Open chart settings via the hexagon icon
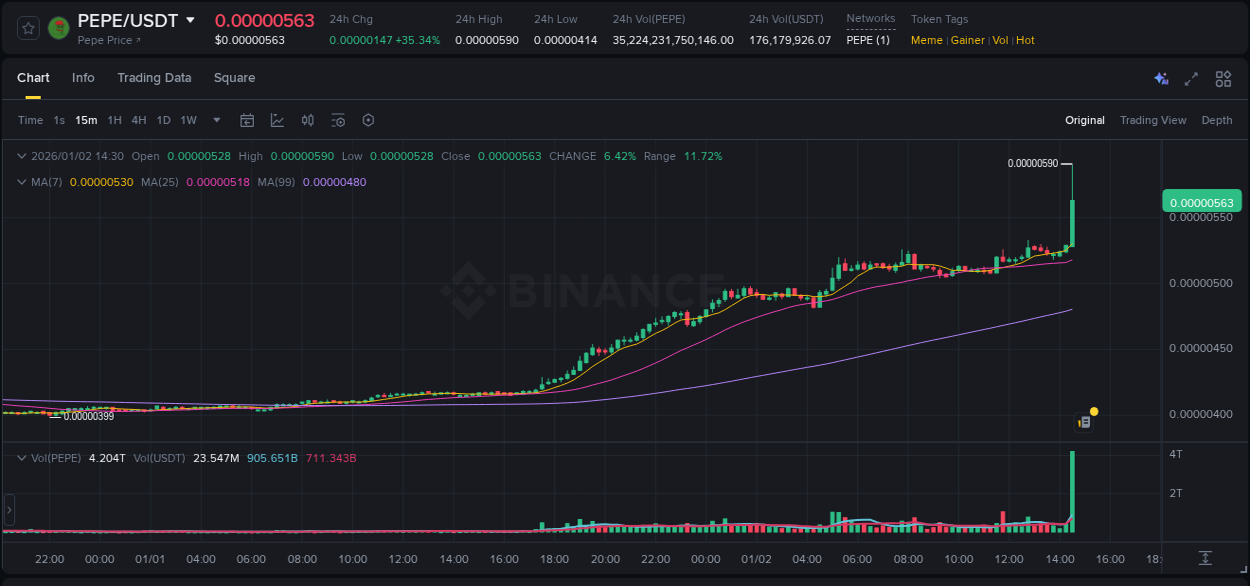The image size is (1250, 586). tap(368, 120)
